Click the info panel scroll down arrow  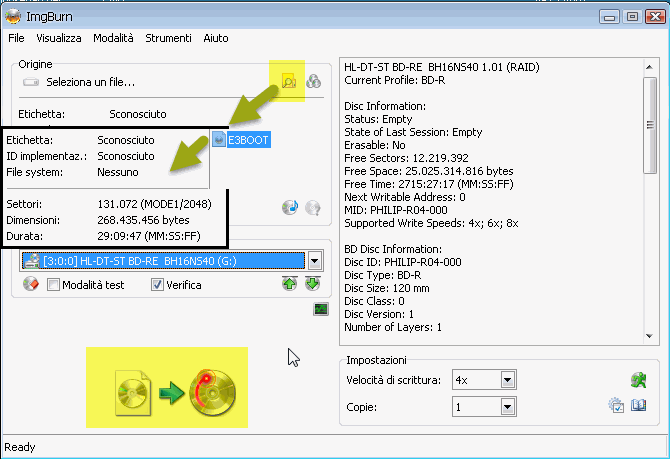click(649, 336)
